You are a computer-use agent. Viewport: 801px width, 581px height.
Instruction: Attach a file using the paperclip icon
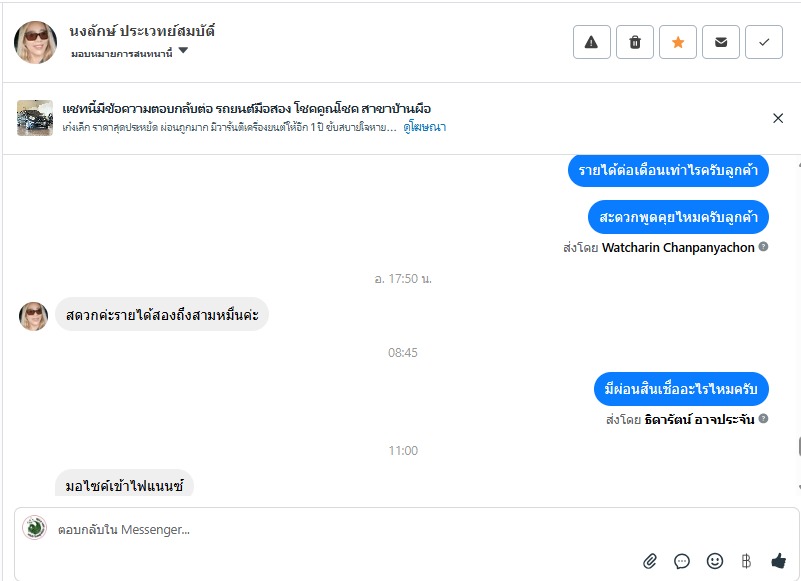tap(650, 561)
